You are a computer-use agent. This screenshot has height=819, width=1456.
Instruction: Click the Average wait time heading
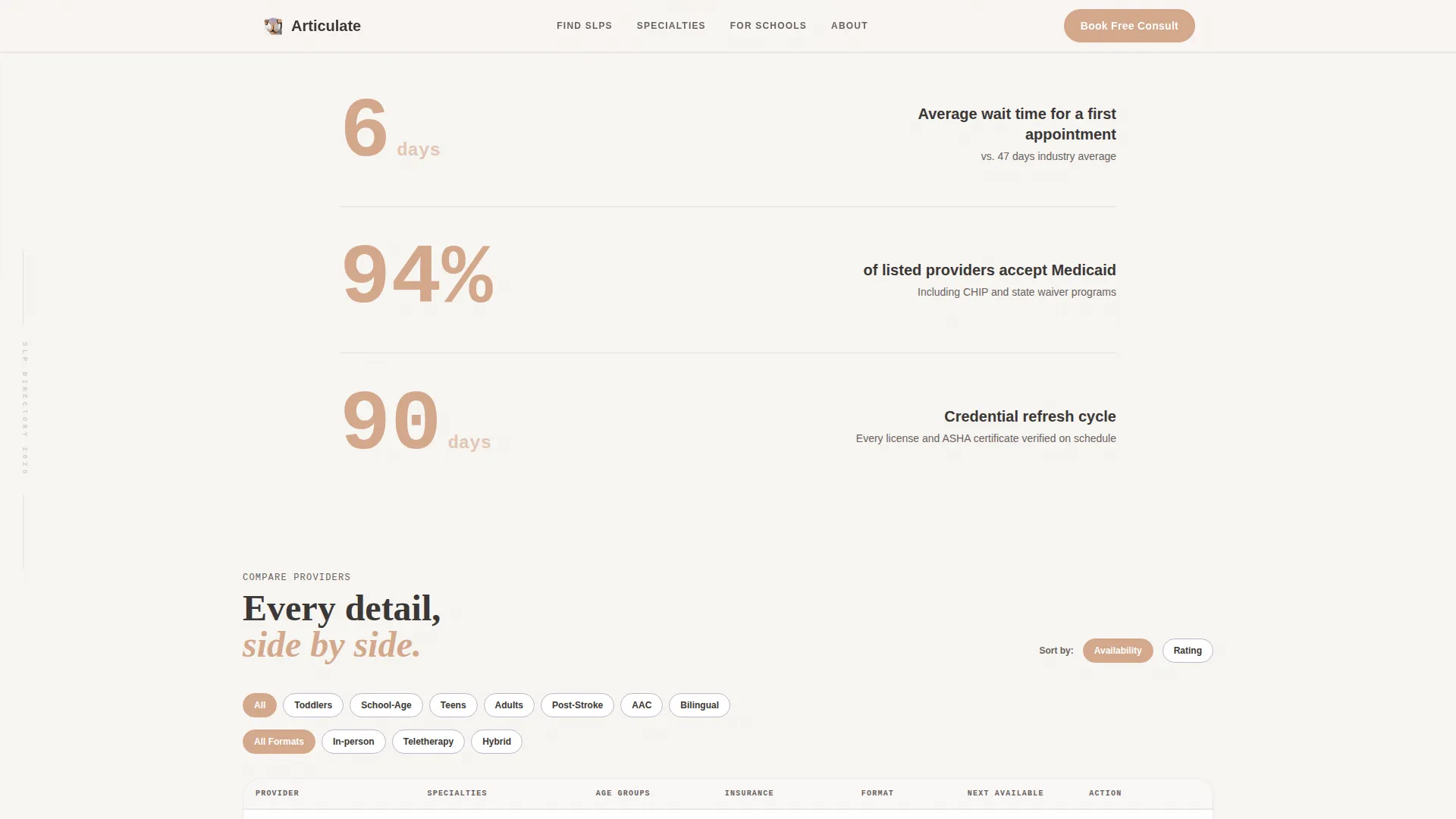(x=1017, y=124)
